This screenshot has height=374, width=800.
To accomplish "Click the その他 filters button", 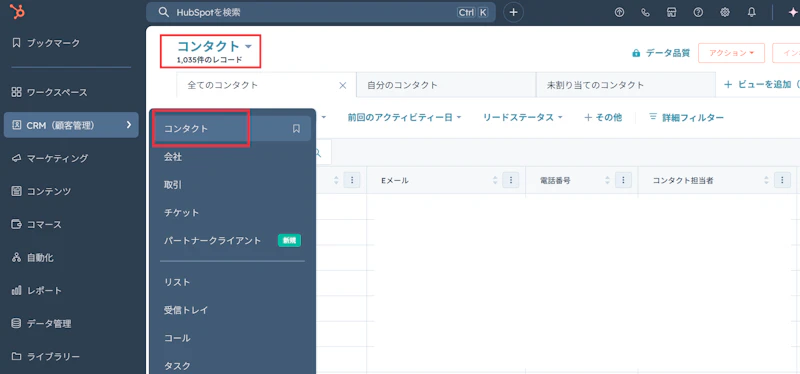I will click(x=603, y=117).
